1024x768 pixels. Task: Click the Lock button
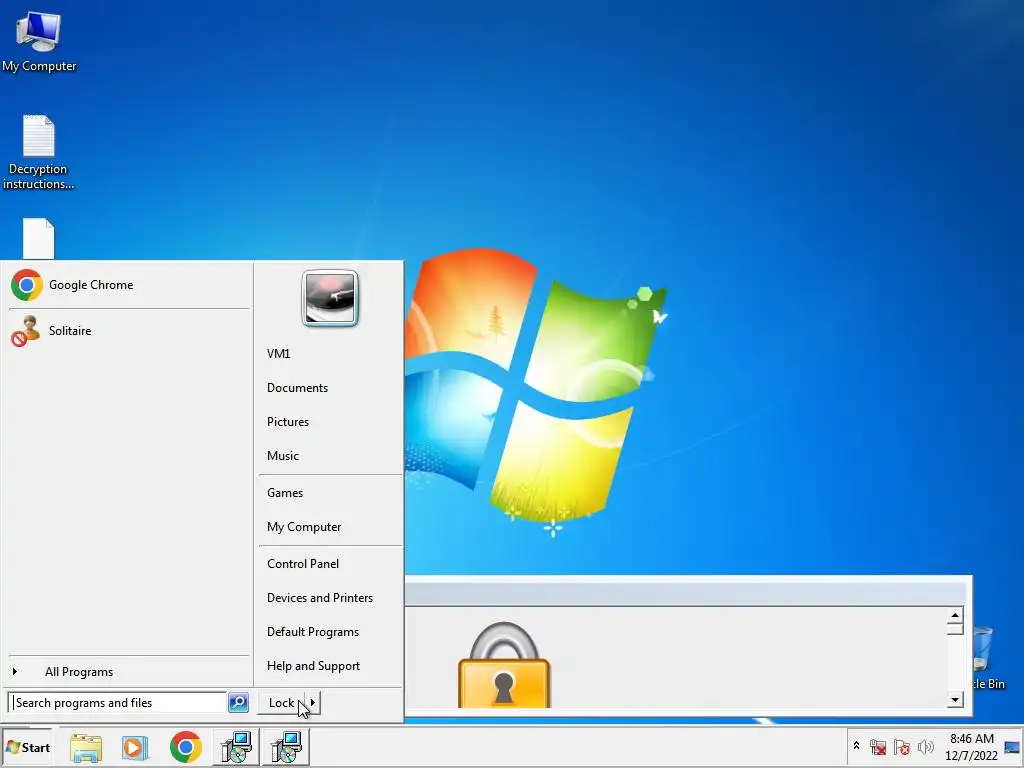click(281, 703)
